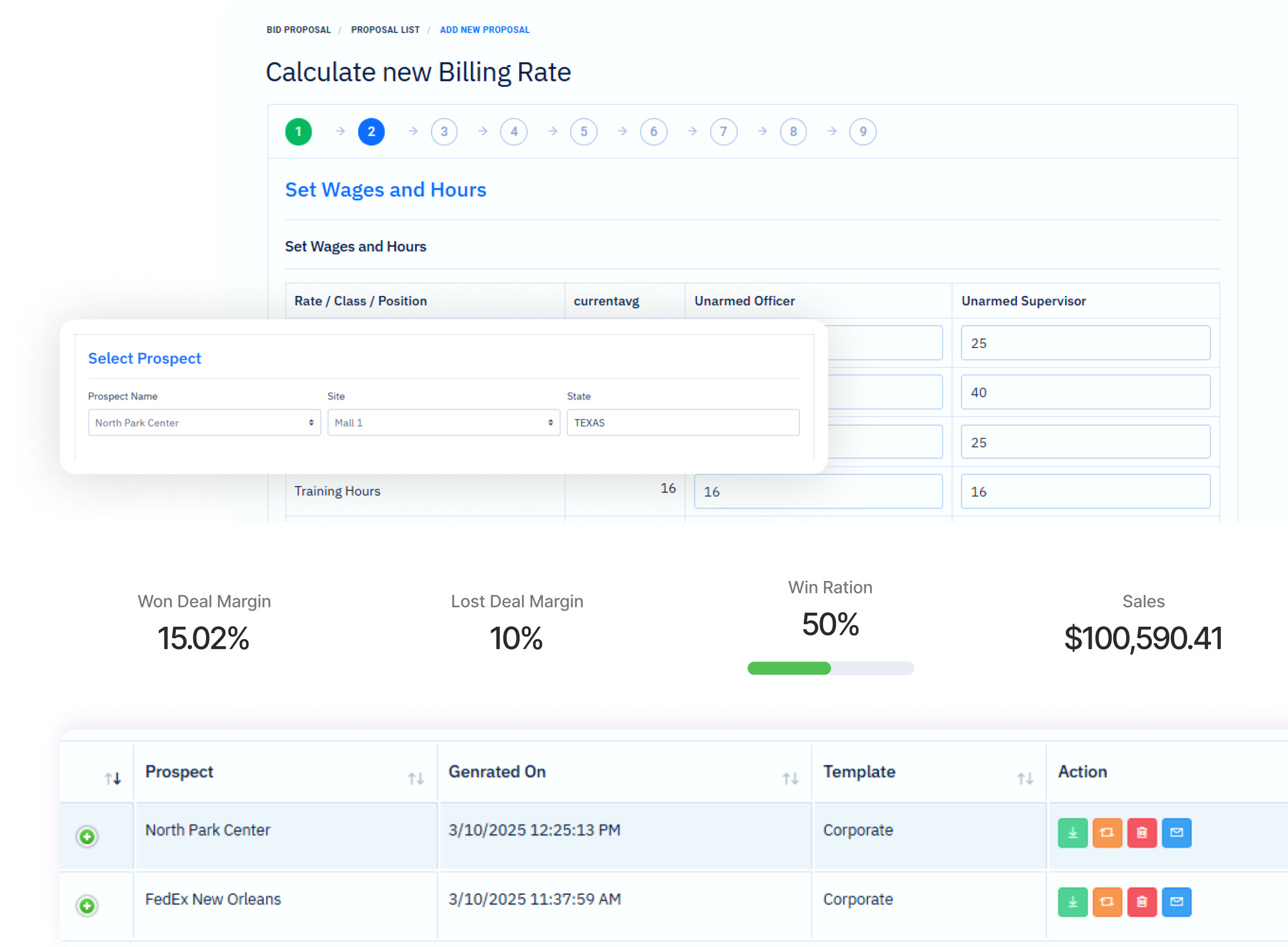The image size is (1288, 947).
Task: Click green download icon for North Park Center
Action: (1072, 833)
